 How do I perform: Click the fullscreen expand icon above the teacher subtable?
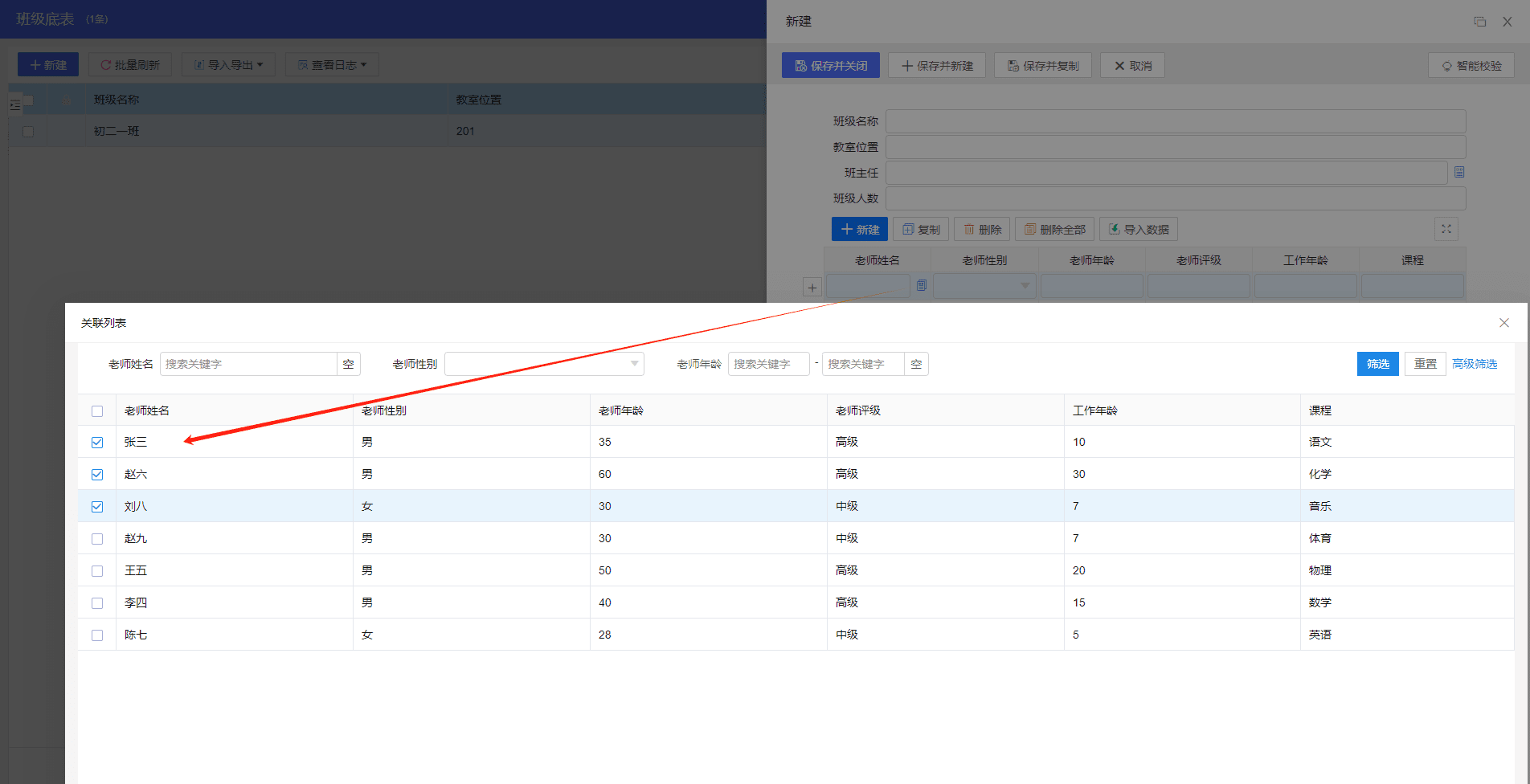click(1446, 229)
